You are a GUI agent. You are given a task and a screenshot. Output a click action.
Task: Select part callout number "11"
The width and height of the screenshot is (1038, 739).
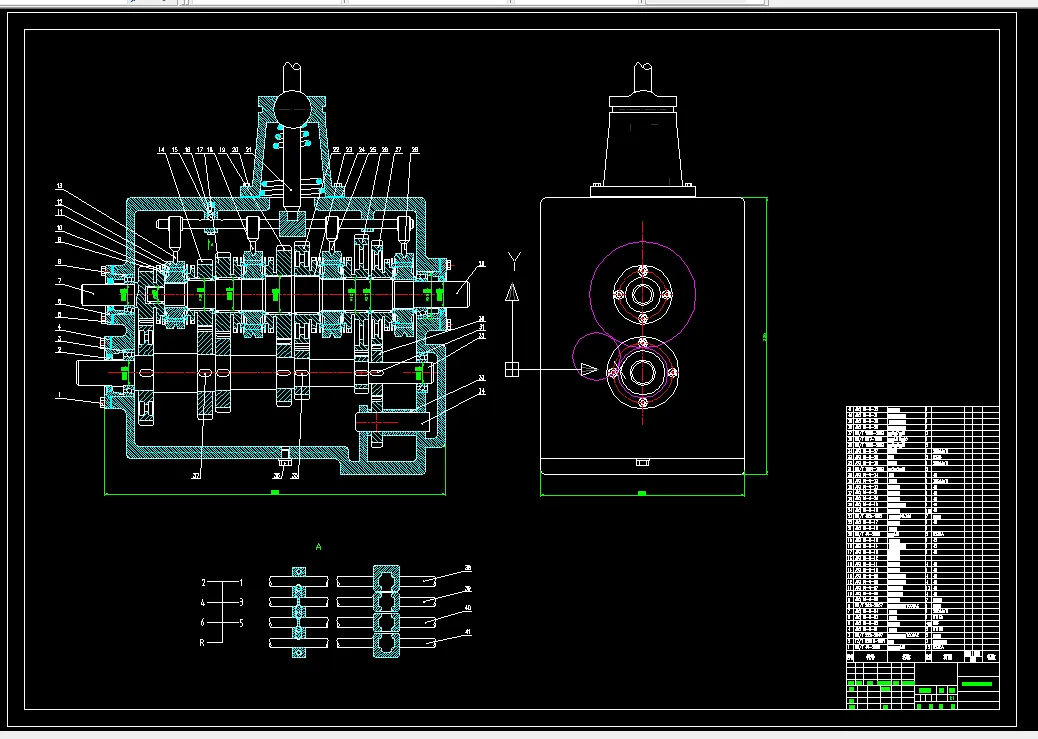[x=59, y=213]
